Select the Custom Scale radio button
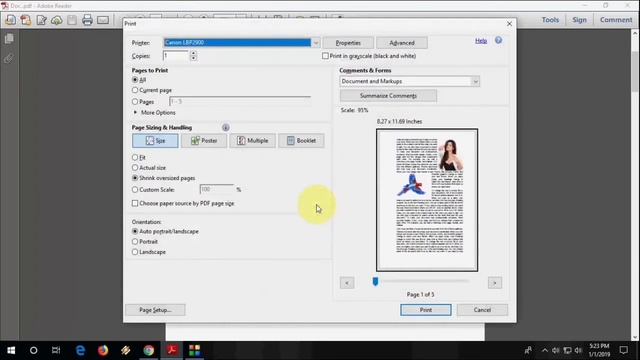 coord(135,189)
